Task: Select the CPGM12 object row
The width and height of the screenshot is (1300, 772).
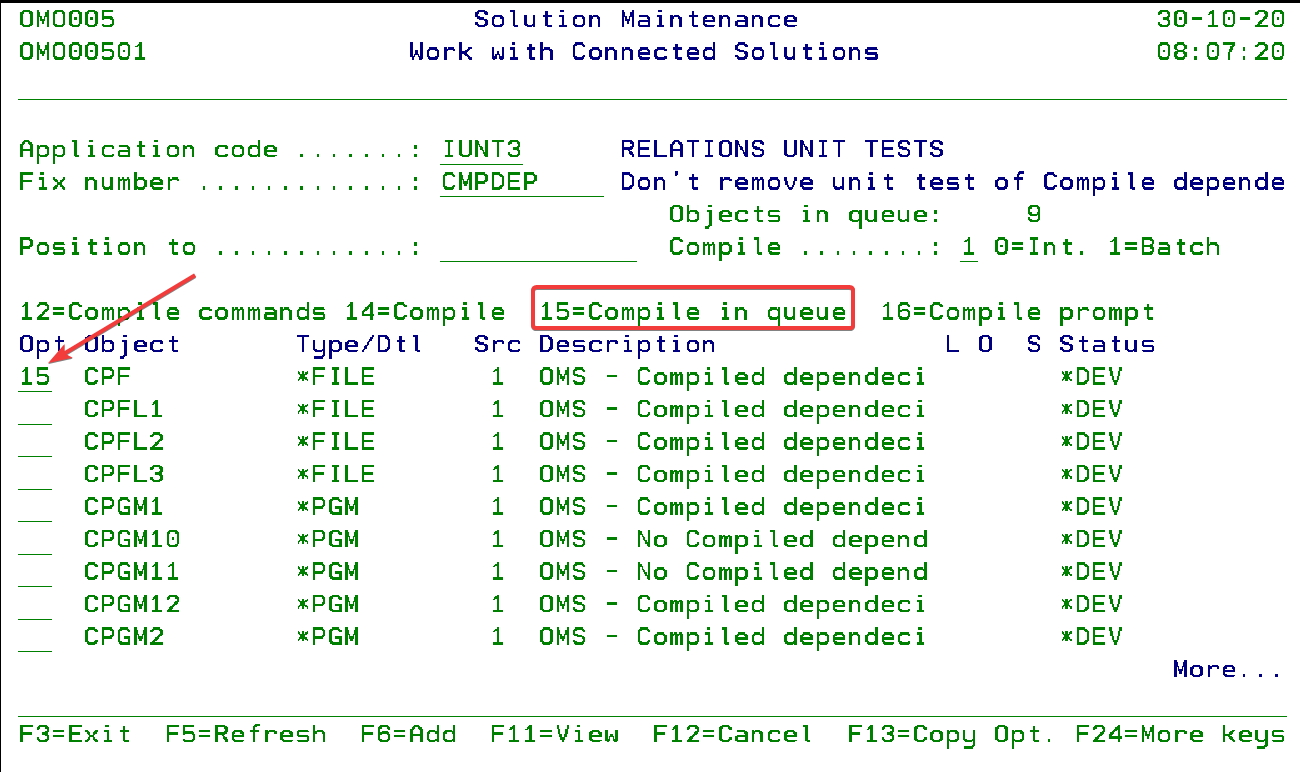Action: click(x=132, y=605)
